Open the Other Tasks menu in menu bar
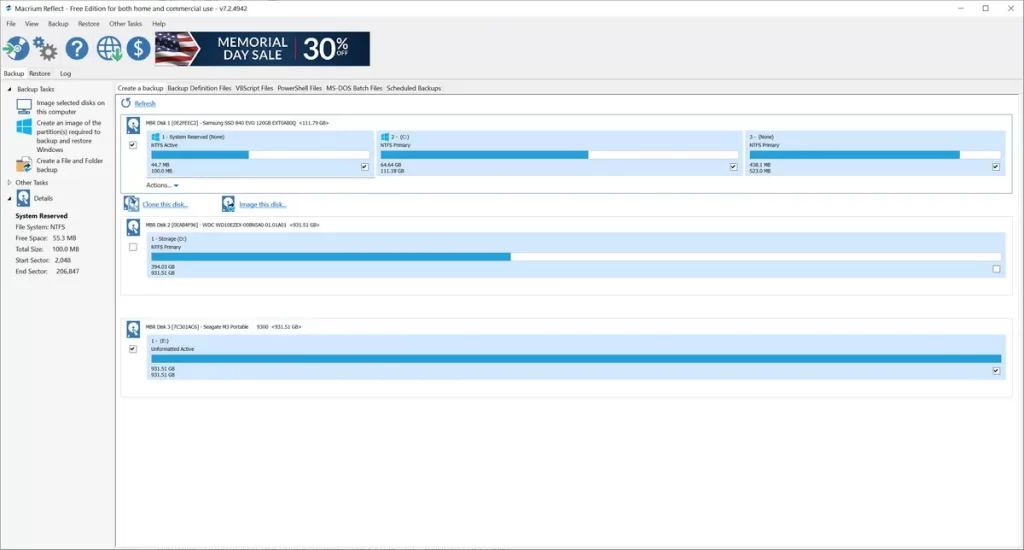 pos(125,23)
